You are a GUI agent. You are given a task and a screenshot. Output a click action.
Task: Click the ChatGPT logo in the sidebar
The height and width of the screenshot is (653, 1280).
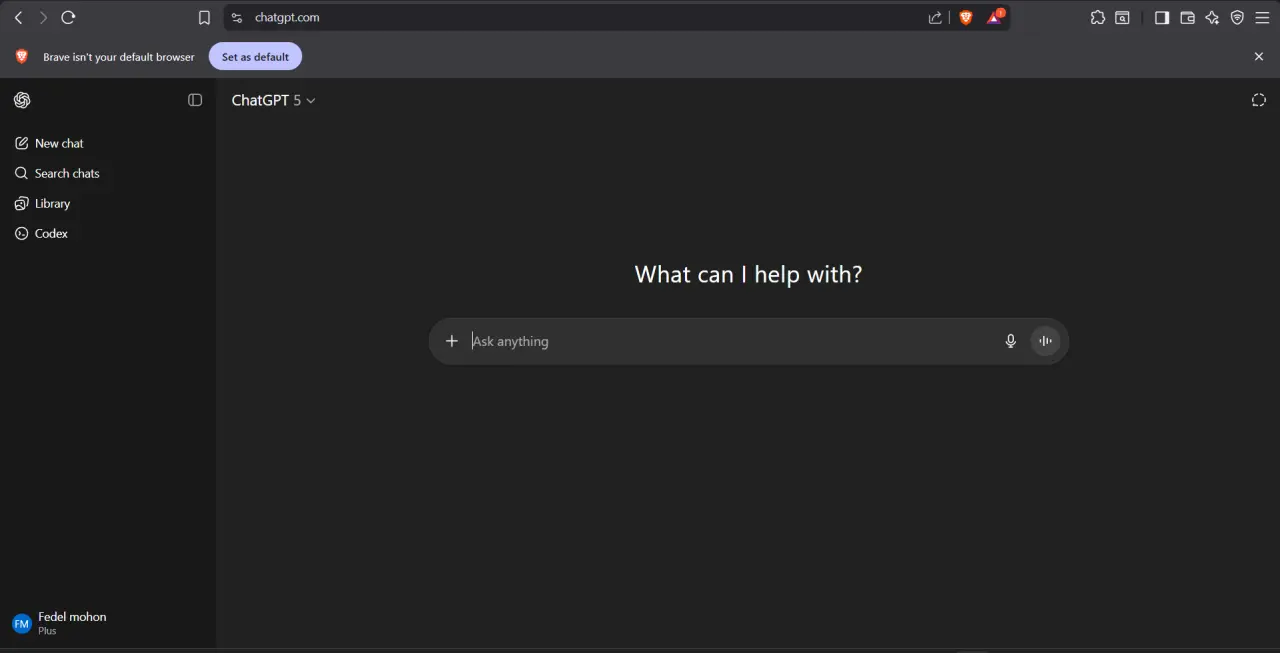22,100
